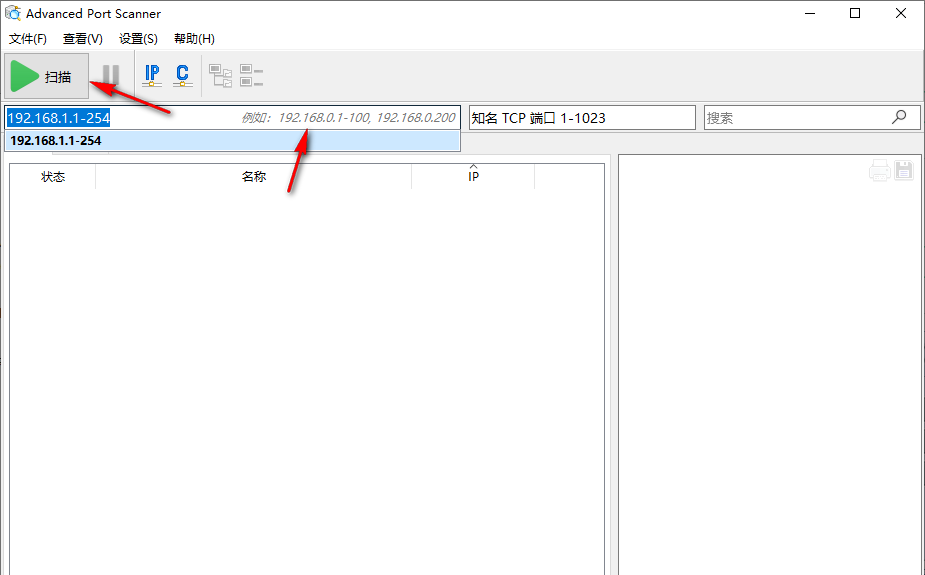This screenshot has width=925, height=575.
Task: Open the 文件(F) menu
Action: pos(28,39)
